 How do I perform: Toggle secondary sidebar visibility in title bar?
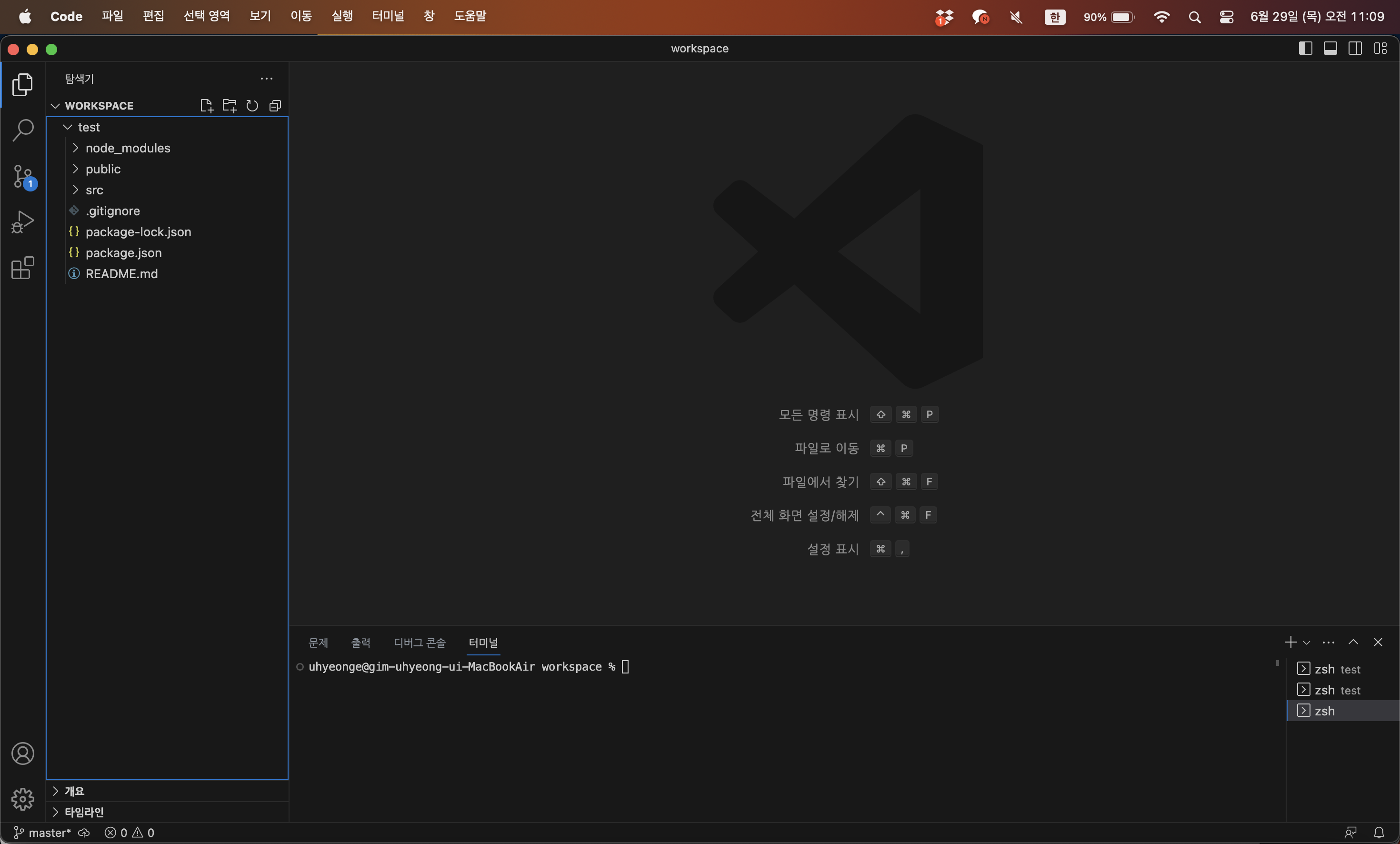tap(1355, 48)
